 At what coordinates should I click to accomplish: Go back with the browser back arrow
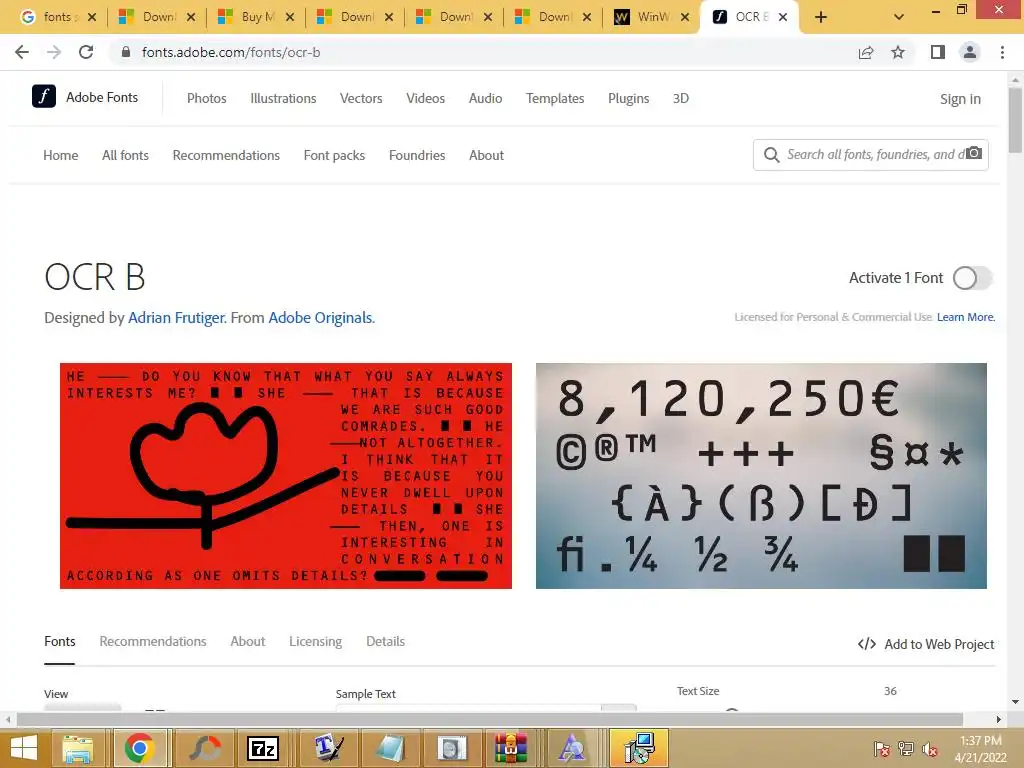point(22,52)
